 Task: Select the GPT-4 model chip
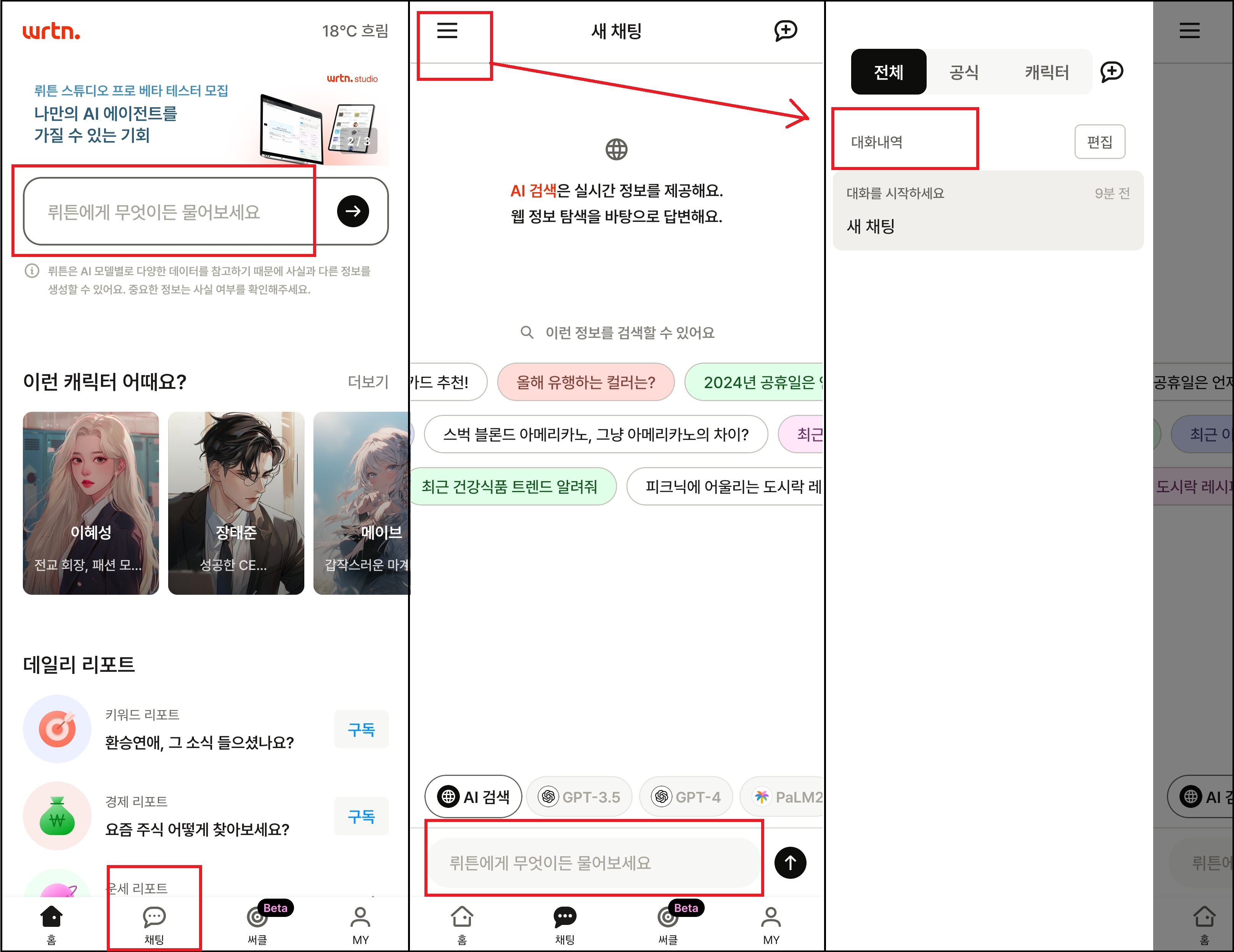[x=686, y=796]
